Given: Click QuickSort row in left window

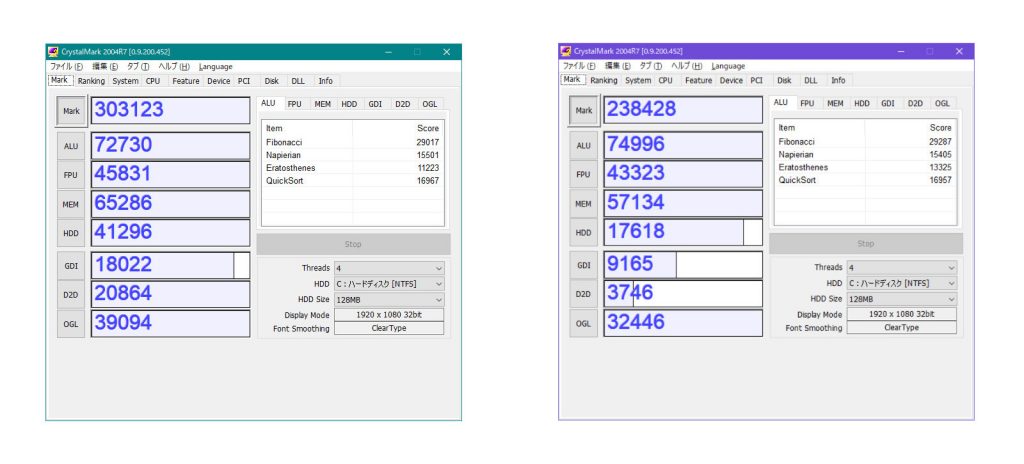Looking at the screenshot, I should point(353,181).
